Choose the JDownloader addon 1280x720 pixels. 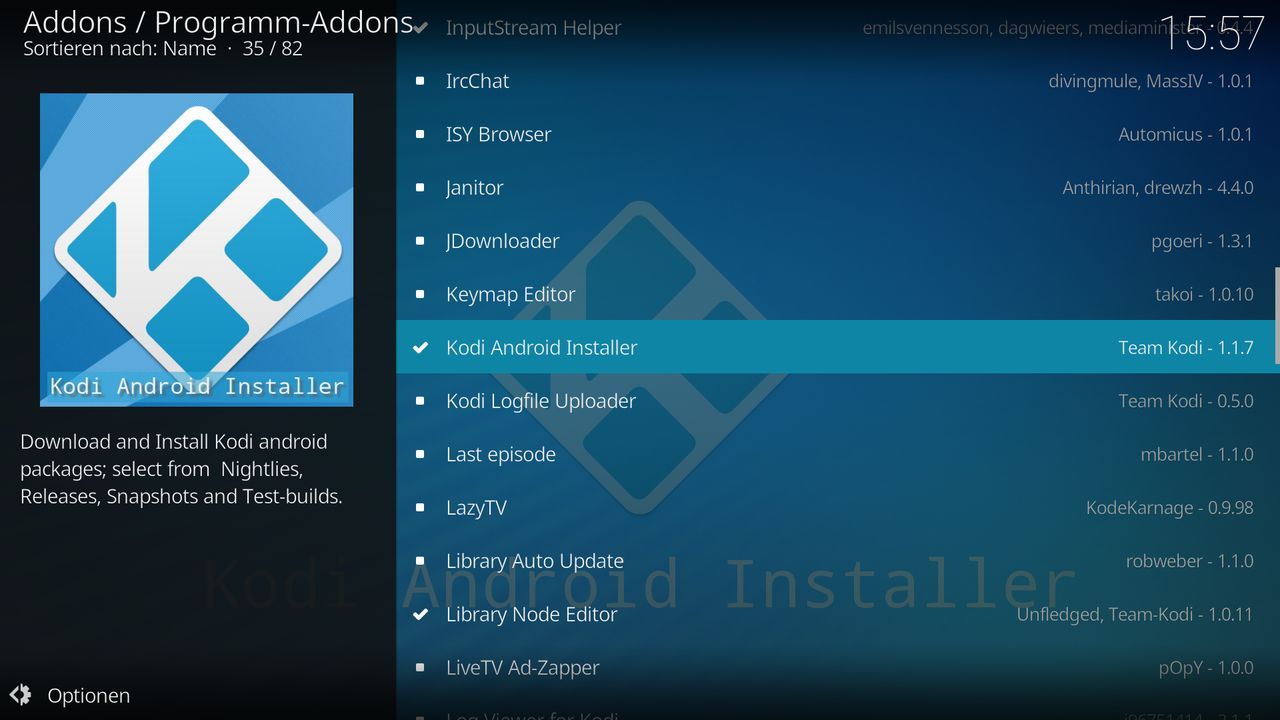click(836, 241)
